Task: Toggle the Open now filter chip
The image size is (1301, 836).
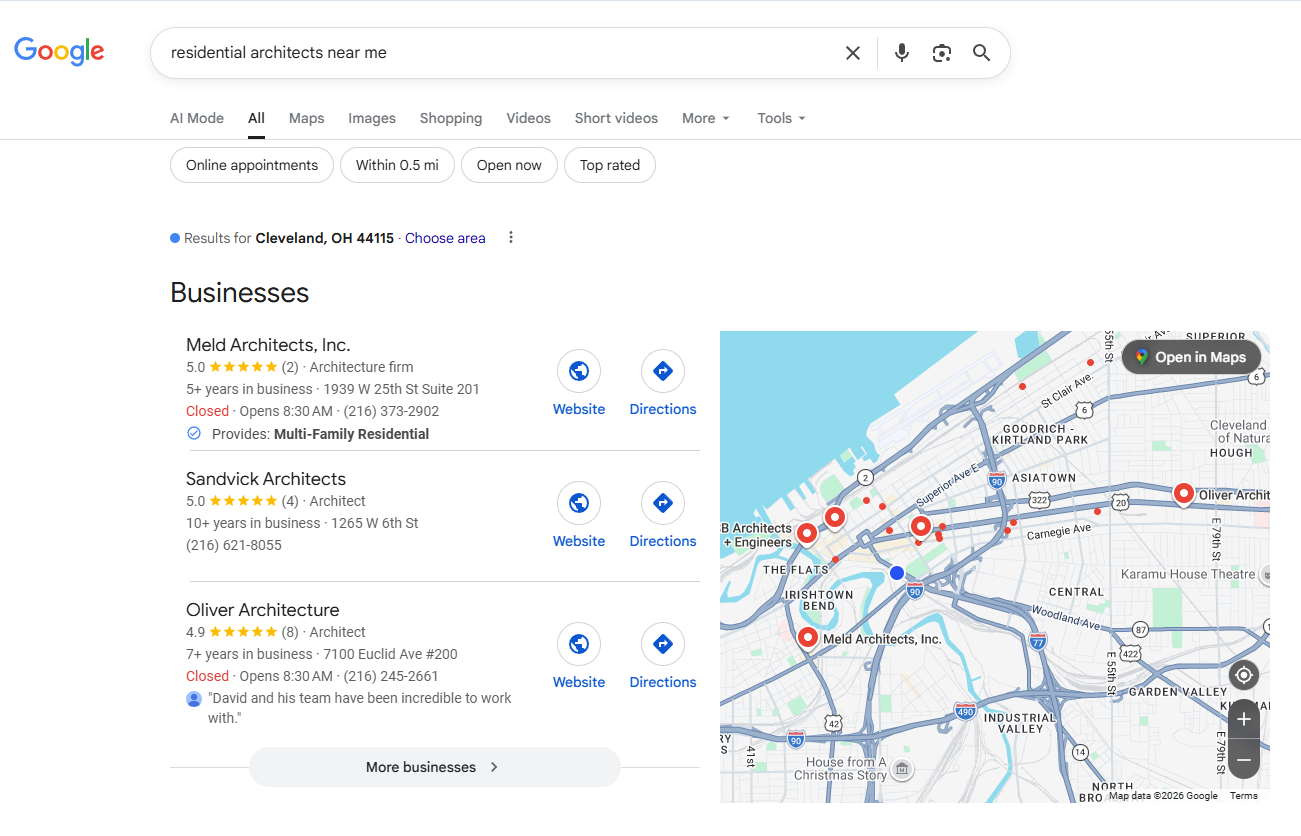Action: tap(508, 166)
